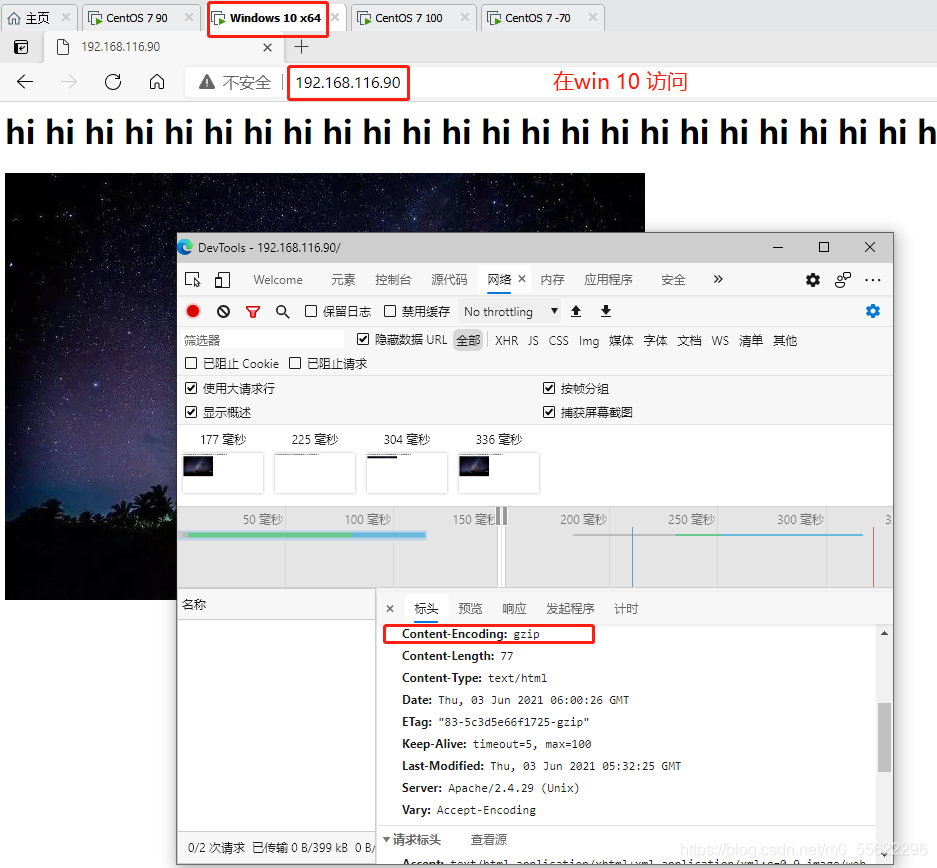Image resolution: width=937 pixels, height=868 pixels.
Task: Go to browser home page icon
Action: pos(157,82)
